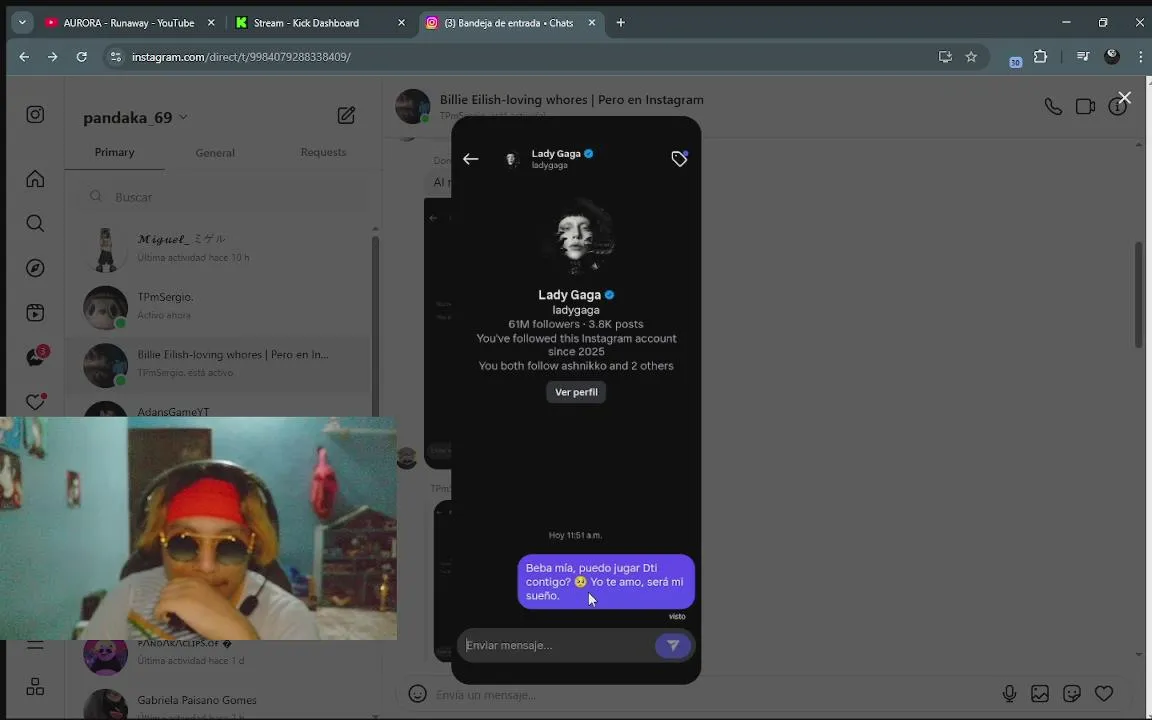Image resolution: width=1152 pixels, height=720 pixels.
Task: Click the conversation list scrollbar
Action: tap(375, 327)
